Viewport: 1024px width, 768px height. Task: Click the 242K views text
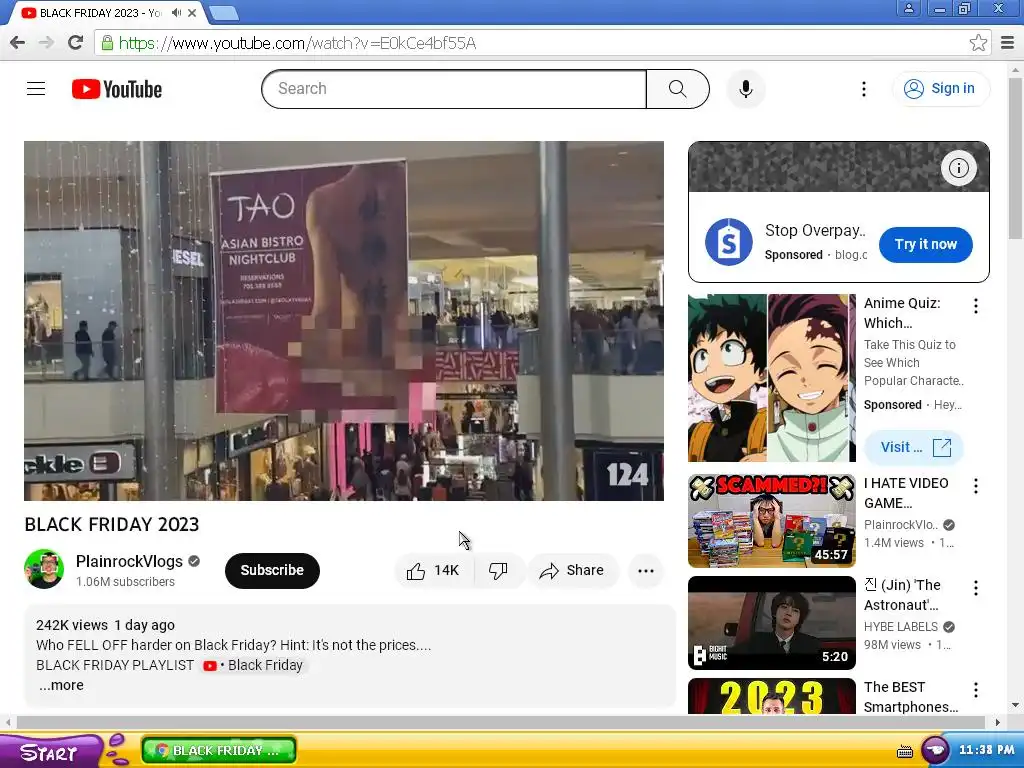[x=72, y=625]
